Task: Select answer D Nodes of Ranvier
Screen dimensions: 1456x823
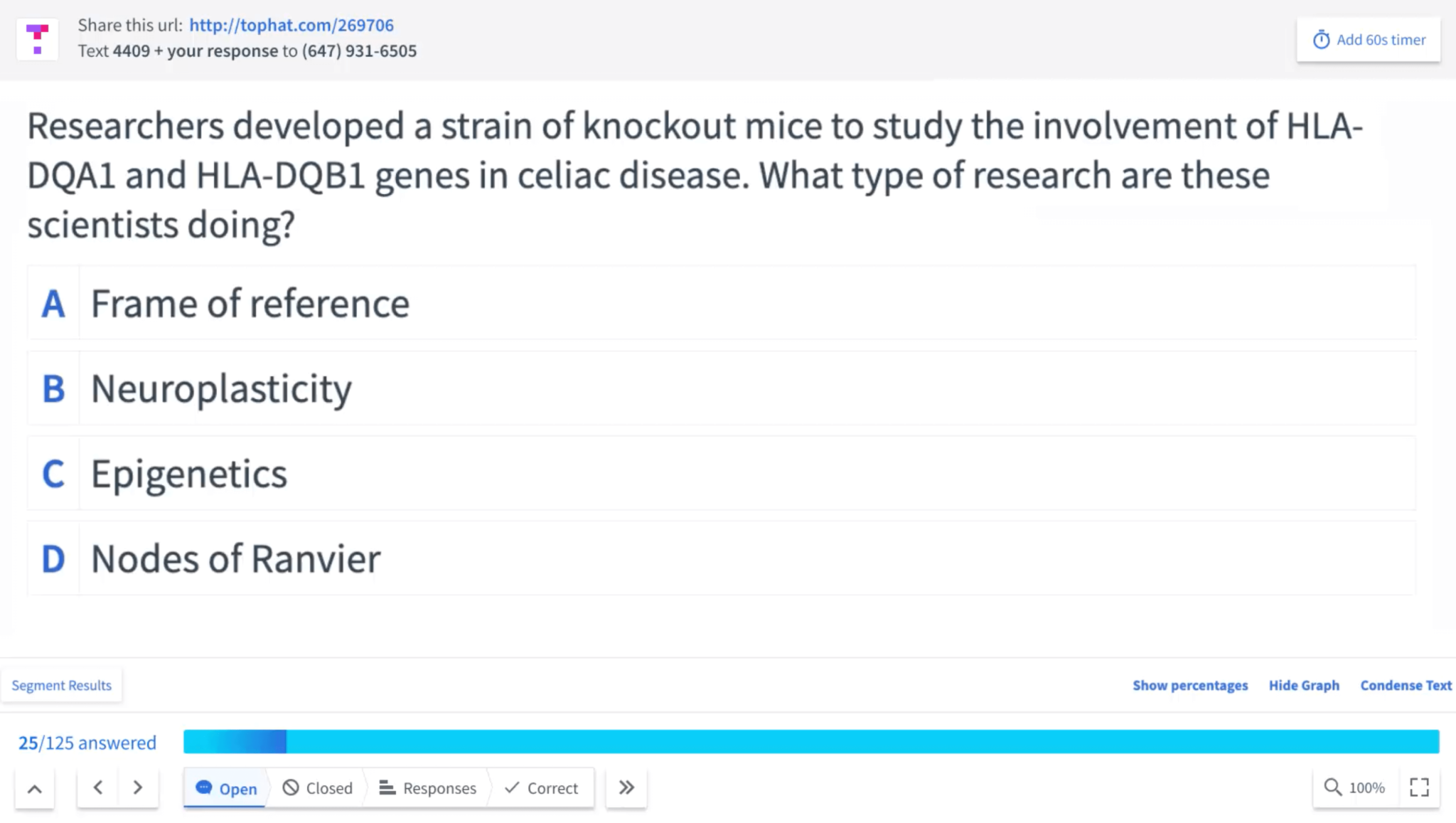Action: [x=722, y=558]
